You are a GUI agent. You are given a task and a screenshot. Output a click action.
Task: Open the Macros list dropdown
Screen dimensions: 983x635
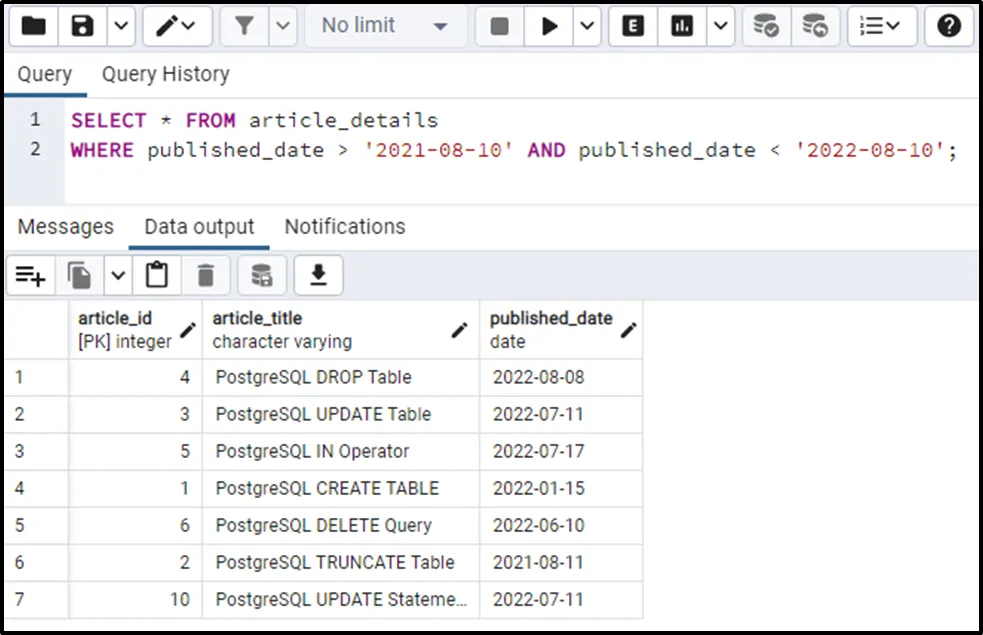pyautogui.click(x=881, y=26)
